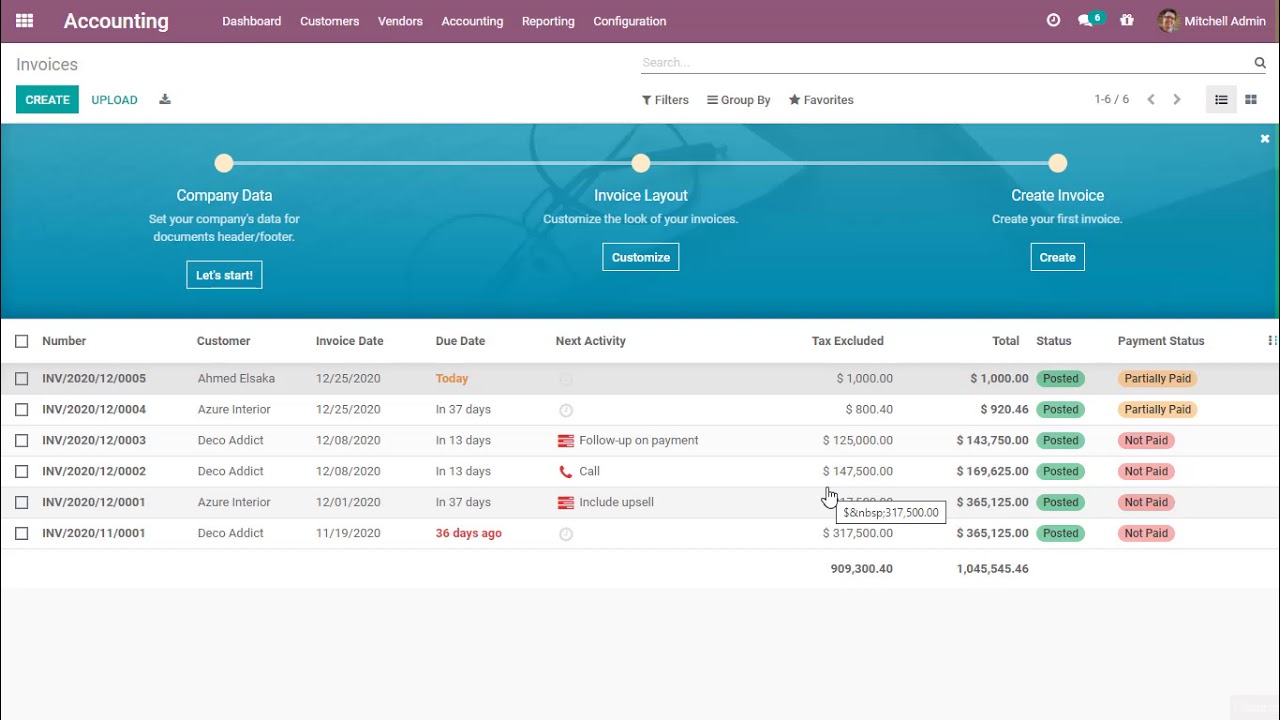Click activity clock icon for INV/2020/12/0005

565,379
